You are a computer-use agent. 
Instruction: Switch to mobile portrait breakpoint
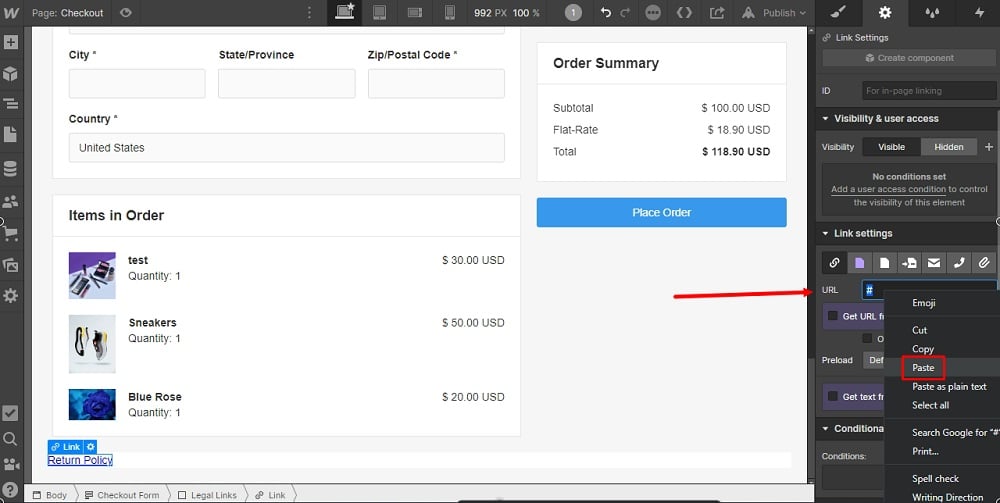pyautogui.click(x=450, y=12)
